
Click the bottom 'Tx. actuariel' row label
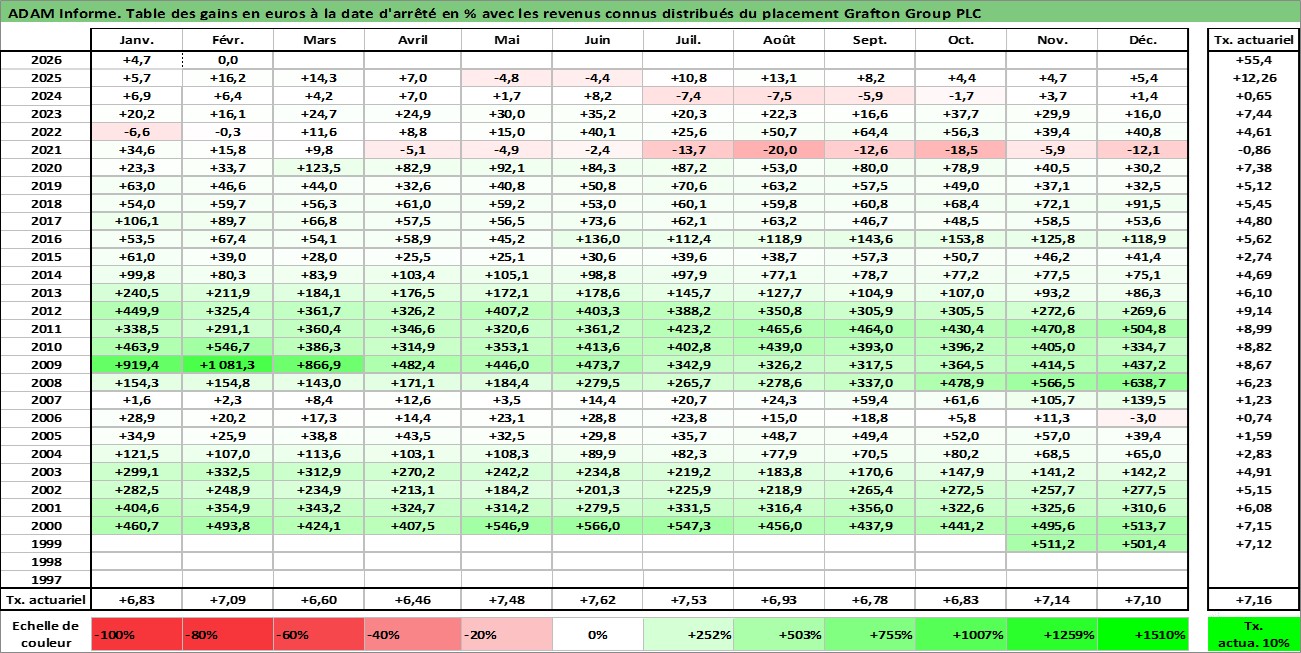(x=46, y=600)
